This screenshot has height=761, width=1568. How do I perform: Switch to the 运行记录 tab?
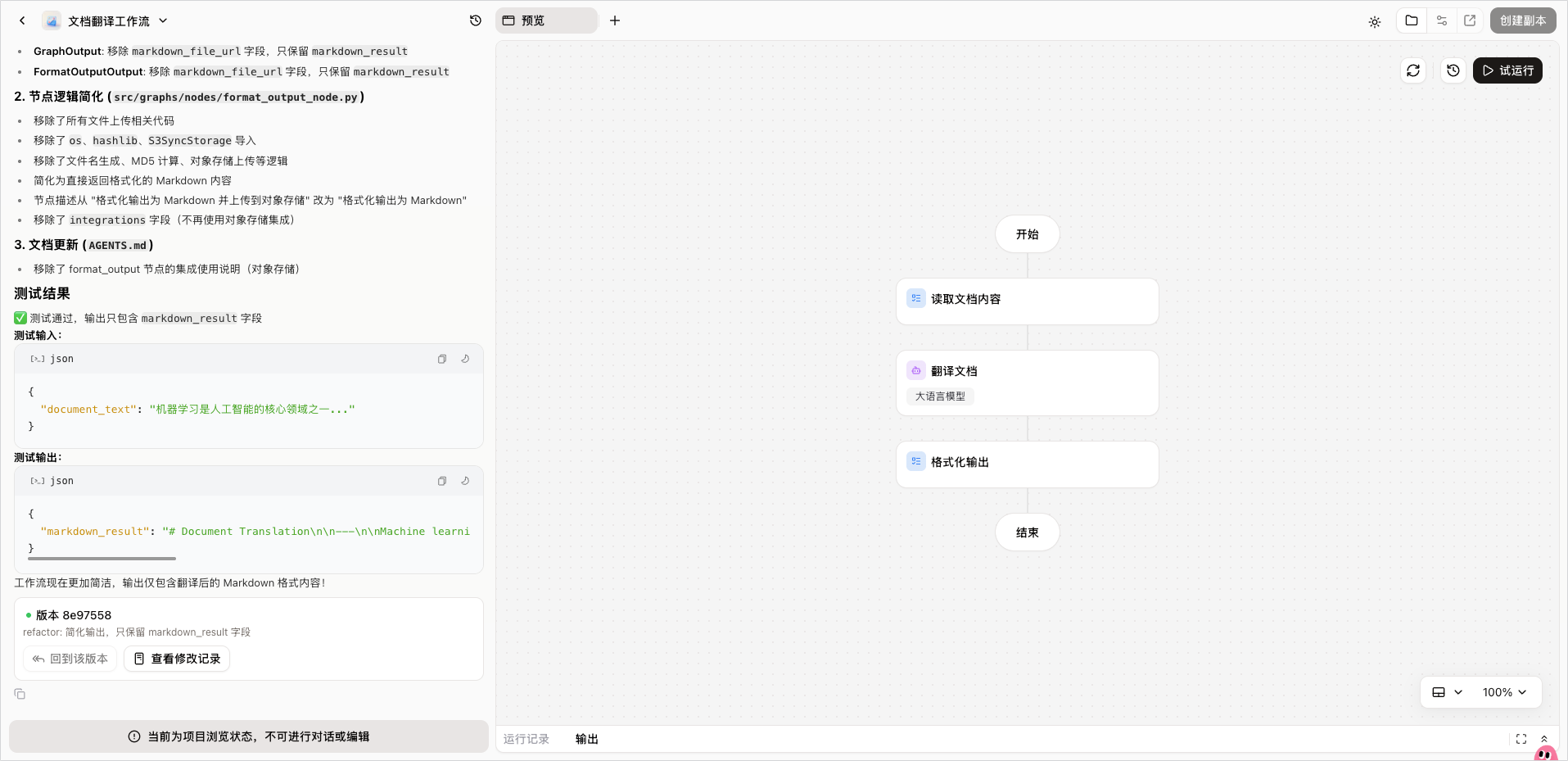tap(526, 739)
